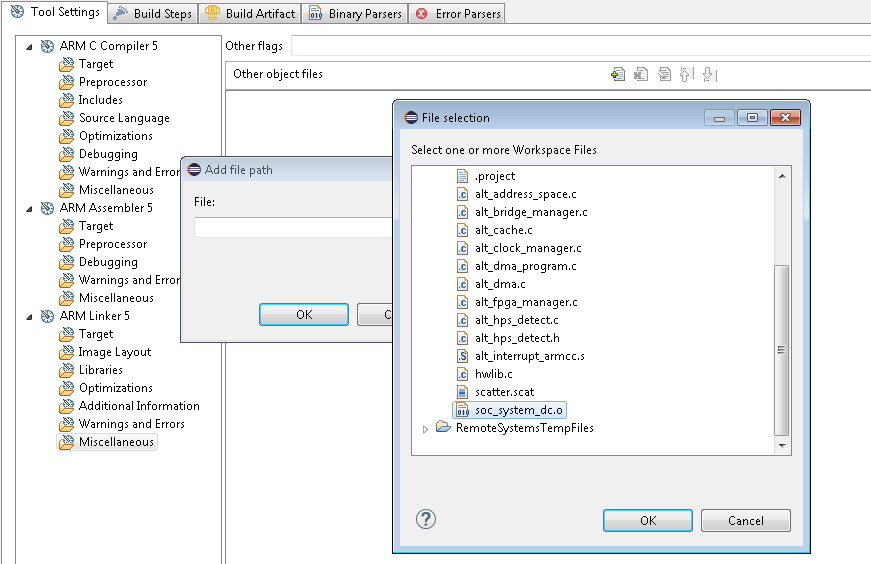Switch to the Tool Settings tab
The image size is (871, 564).
coord(54,12)
